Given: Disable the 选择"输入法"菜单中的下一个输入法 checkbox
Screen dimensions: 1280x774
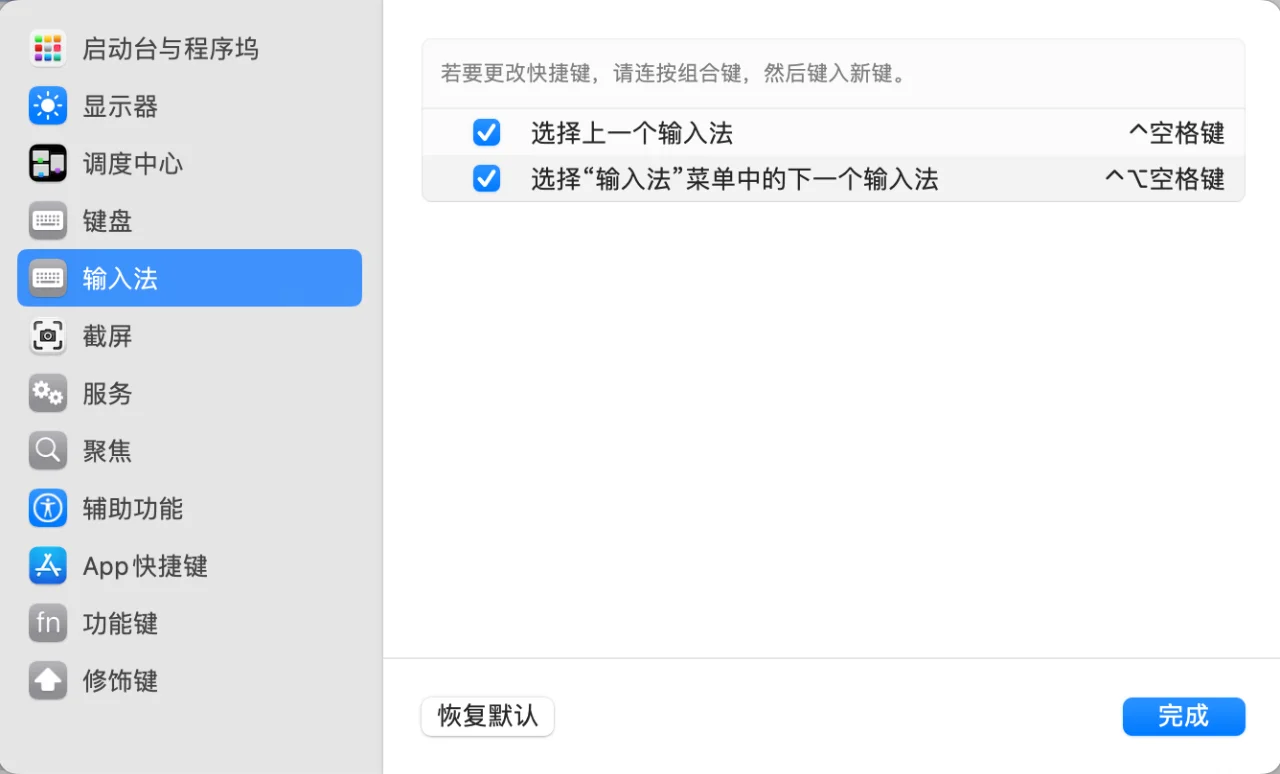Looking at the screenshot, I should pos(486,179).
